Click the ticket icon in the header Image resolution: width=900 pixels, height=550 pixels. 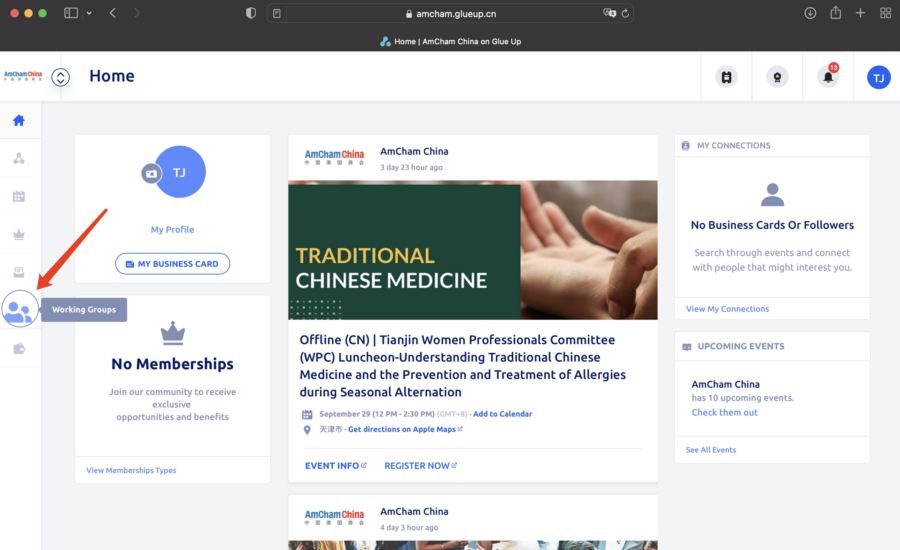pyautogui.click(x=726, y=77)
